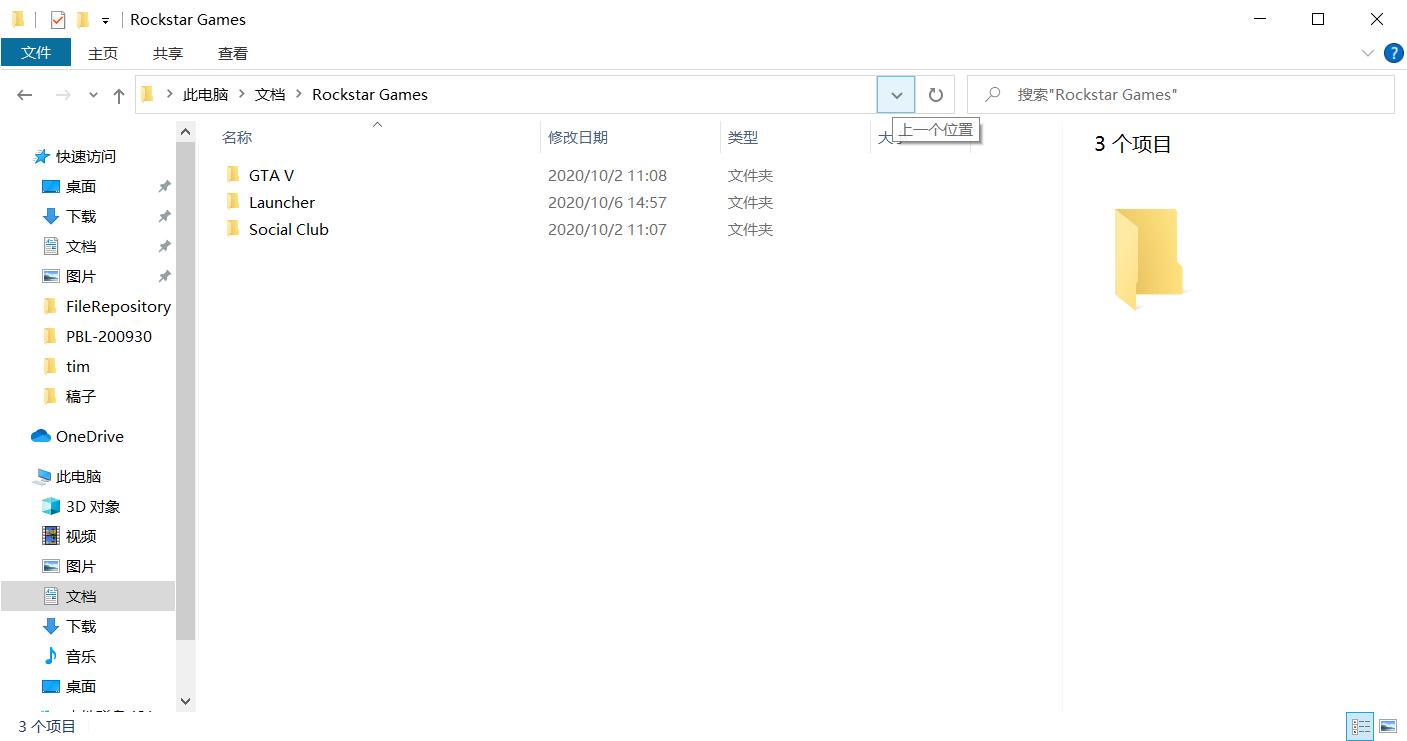The width and height of the screenshot is (1407, 741).
Task: Select the 快速访问 star icon in the sidebar
Action: point(41,157)
